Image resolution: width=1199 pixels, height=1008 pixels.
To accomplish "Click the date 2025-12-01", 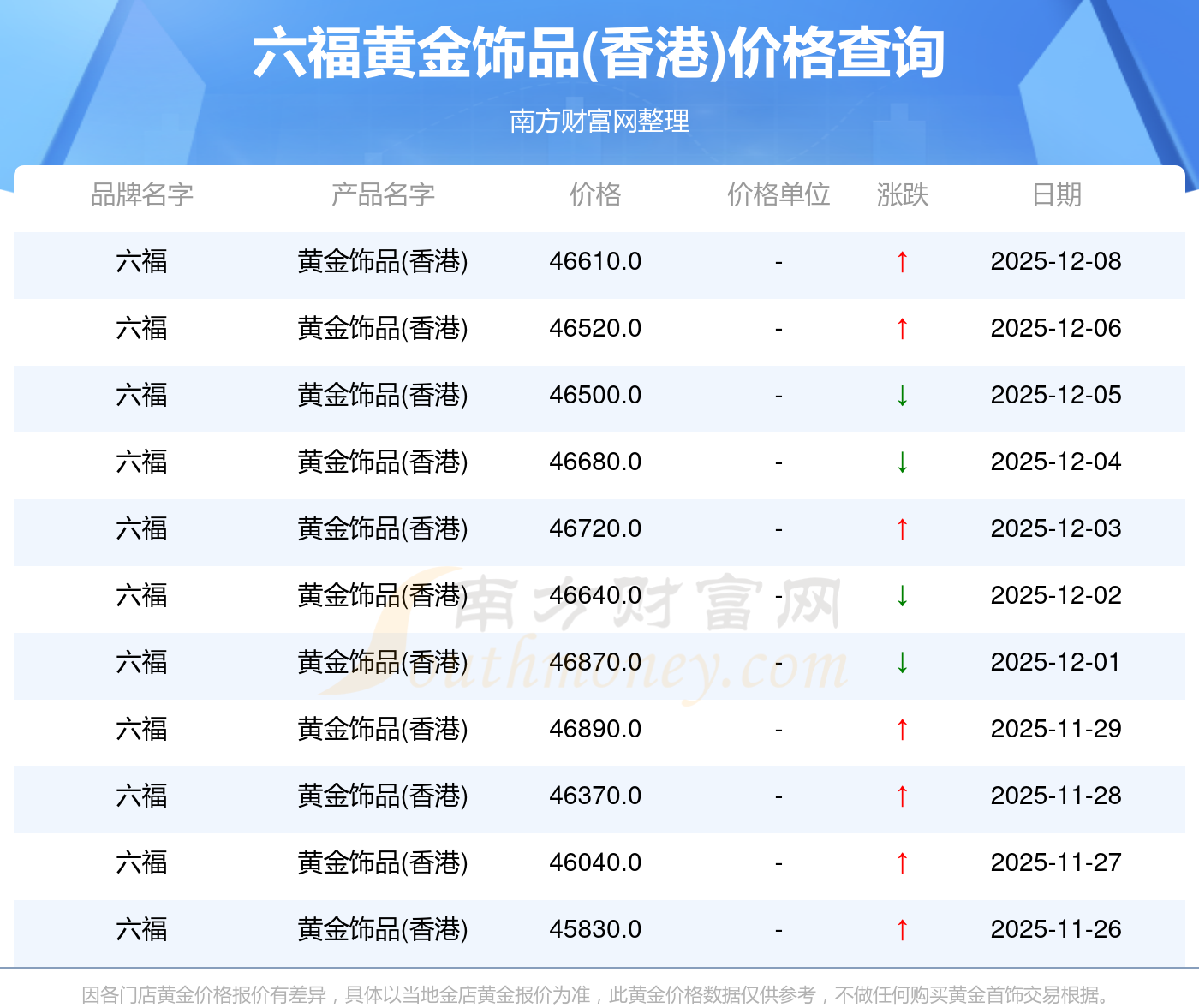I will pos(1056,662).
